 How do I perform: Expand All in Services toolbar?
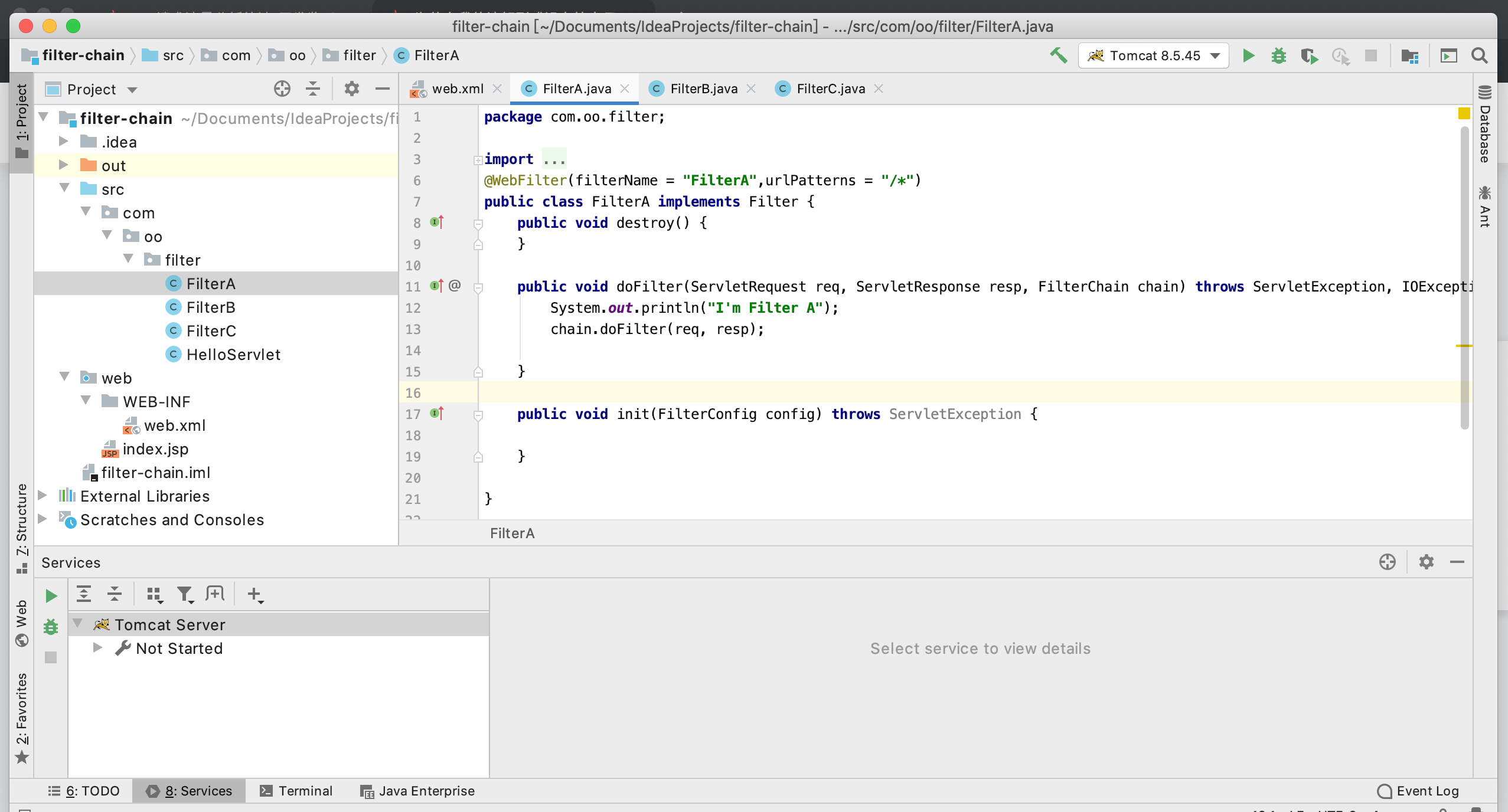84,594
